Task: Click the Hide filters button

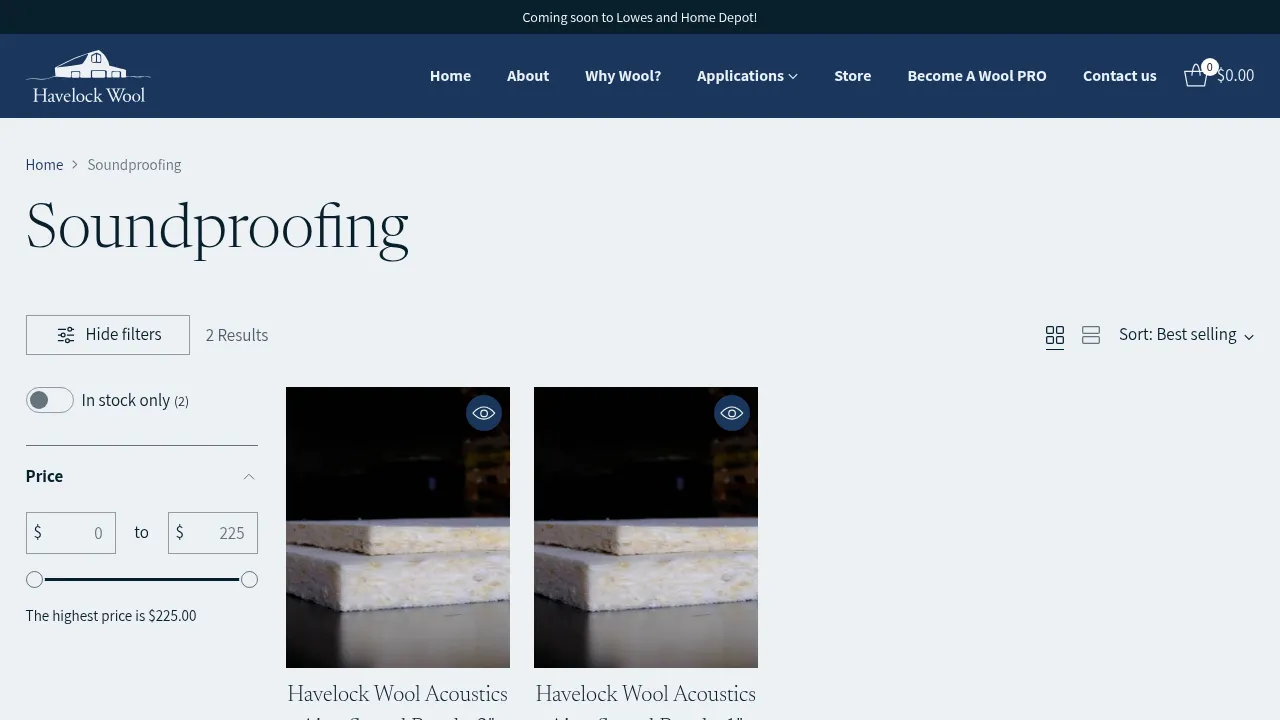Action: click(x=108, y=335)
